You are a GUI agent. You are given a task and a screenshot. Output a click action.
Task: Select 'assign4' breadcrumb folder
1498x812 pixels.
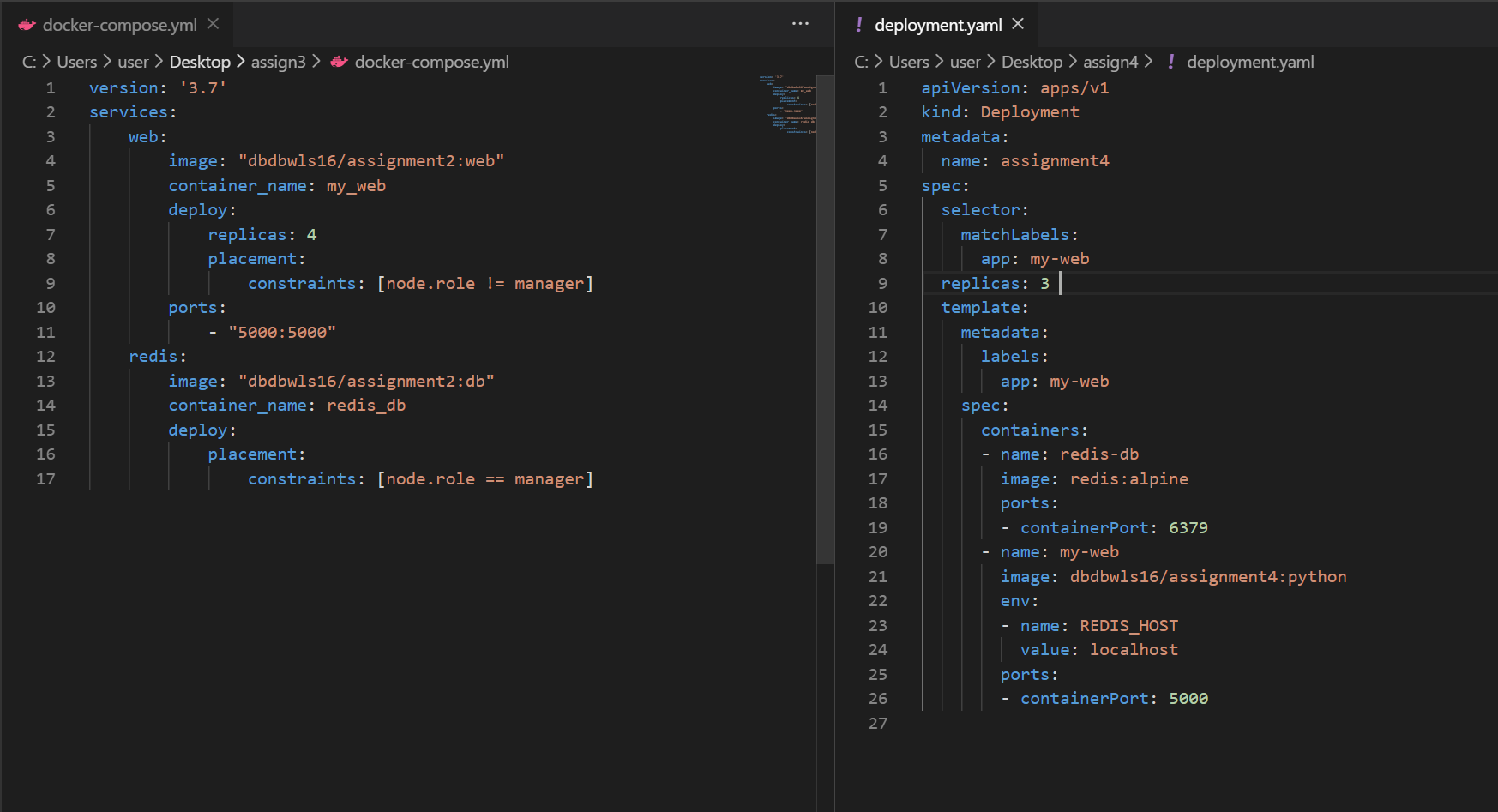click(x=1110, y=62)
